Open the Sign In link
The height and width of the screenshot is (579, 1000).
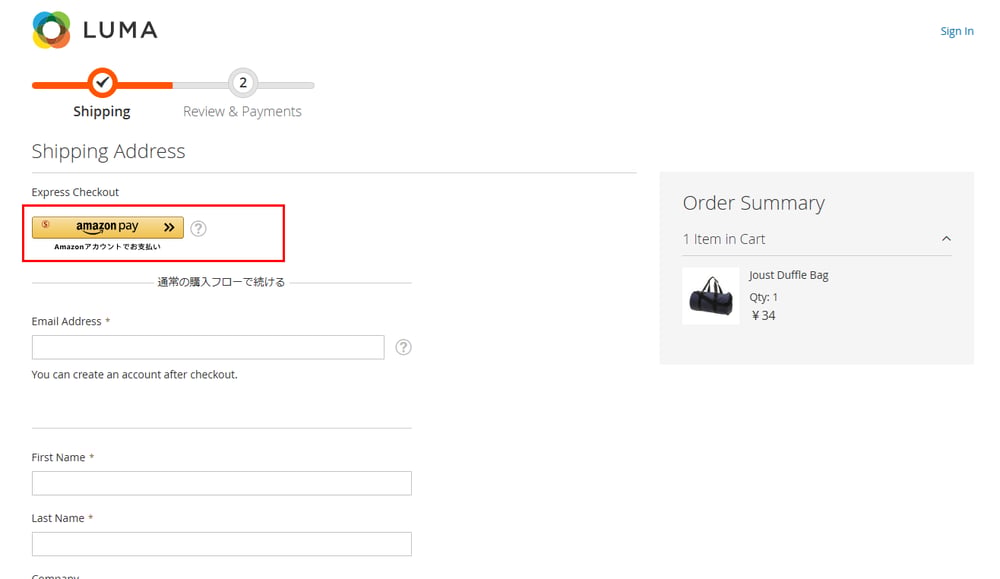click(957, 31)
